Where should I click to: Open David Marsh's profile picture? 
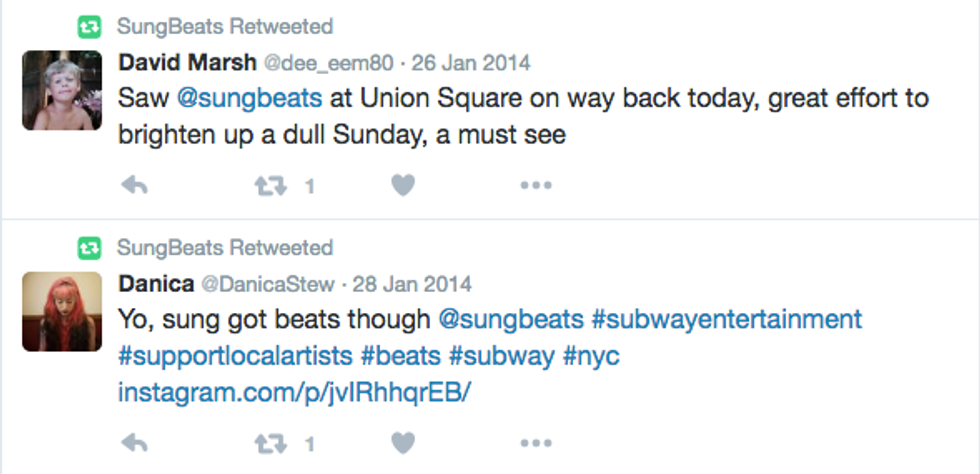(x=62, y=90)
